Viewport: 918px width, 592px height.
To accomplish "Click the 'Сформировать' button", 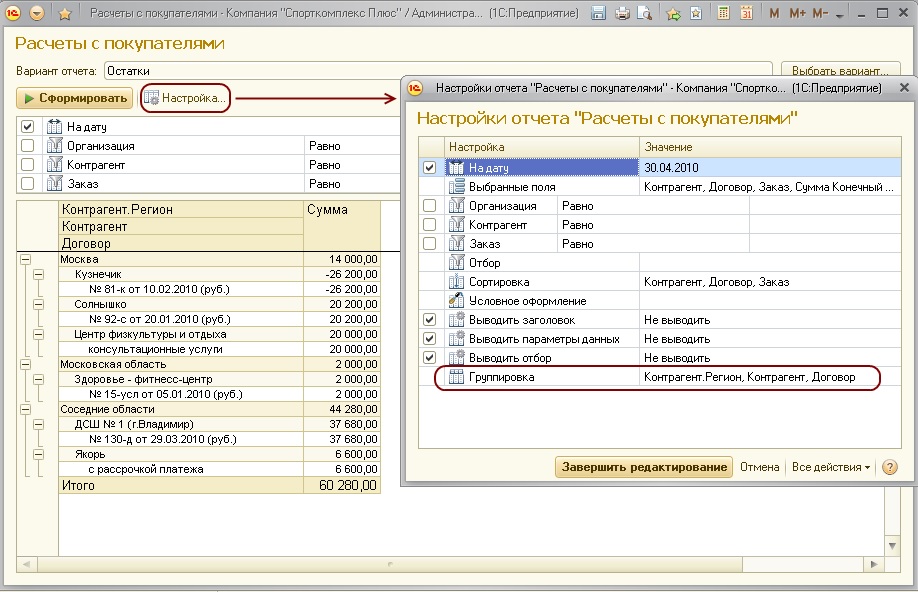I will pos(74,98).
